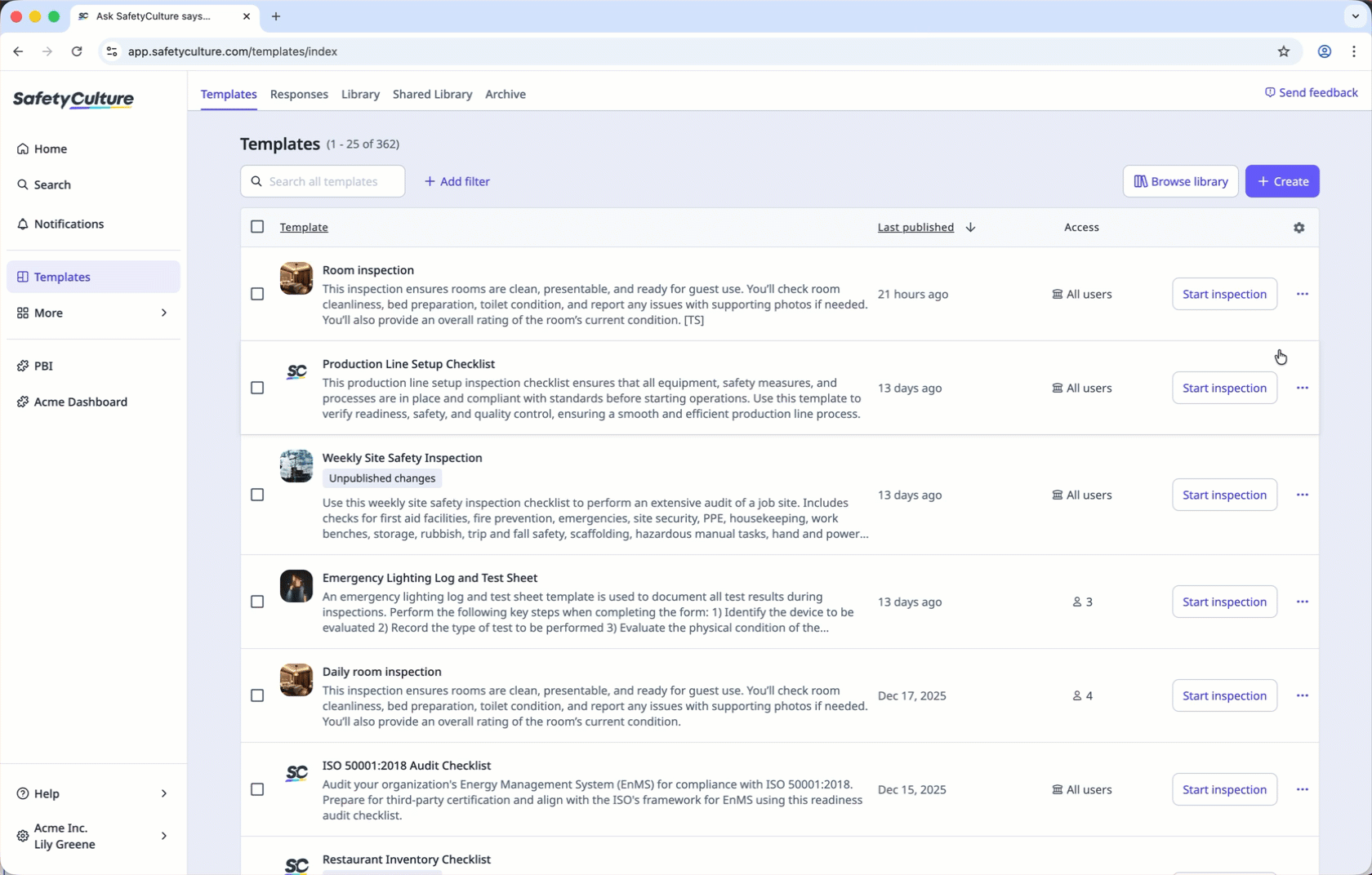The height and width of the screenshot is (875, 1372).
Task: Open Acme Dashboard in the sidebar
Action: click(93, 402)
